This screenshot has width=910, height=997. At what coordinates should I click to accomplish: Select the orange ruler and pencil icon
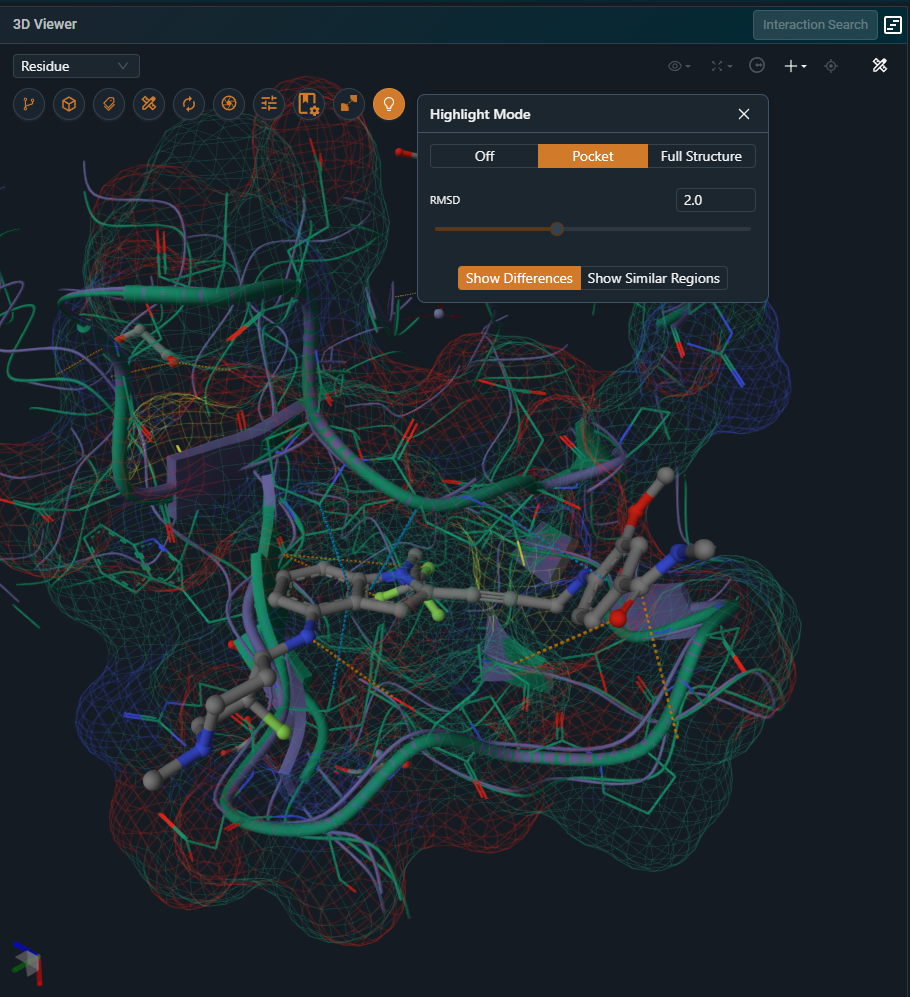pos(148,104)
